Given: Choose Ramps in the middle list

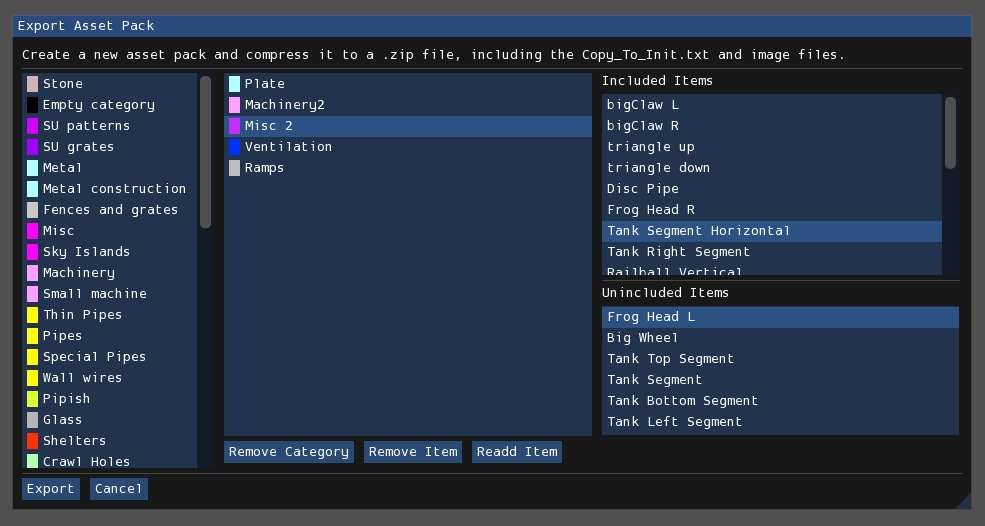Looking at the screenshot, I should (x=408, y=168).
